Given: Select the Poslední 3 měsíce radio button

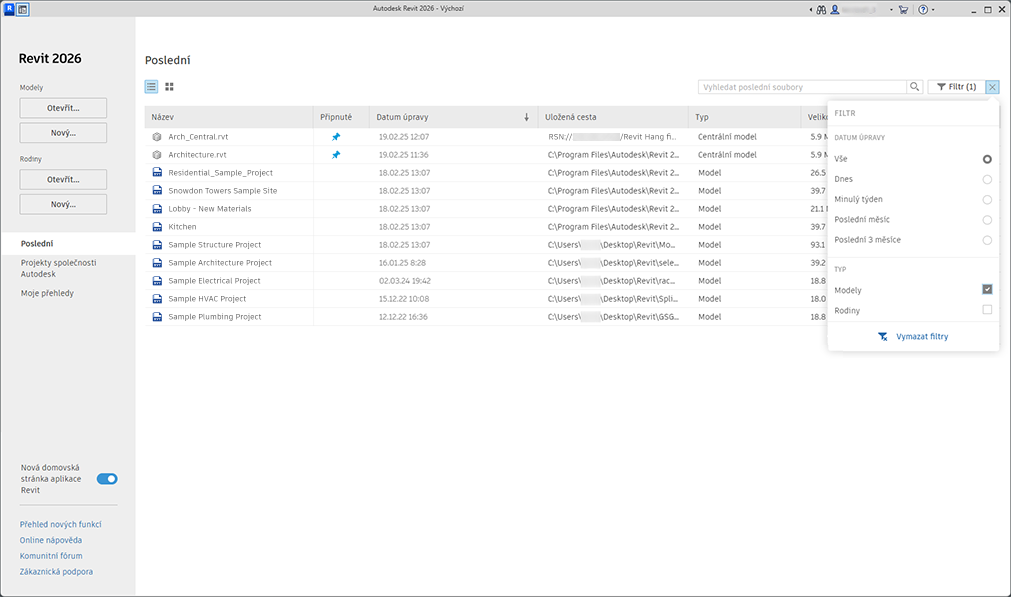Looking at the screenshot, I should click(987, 240).
